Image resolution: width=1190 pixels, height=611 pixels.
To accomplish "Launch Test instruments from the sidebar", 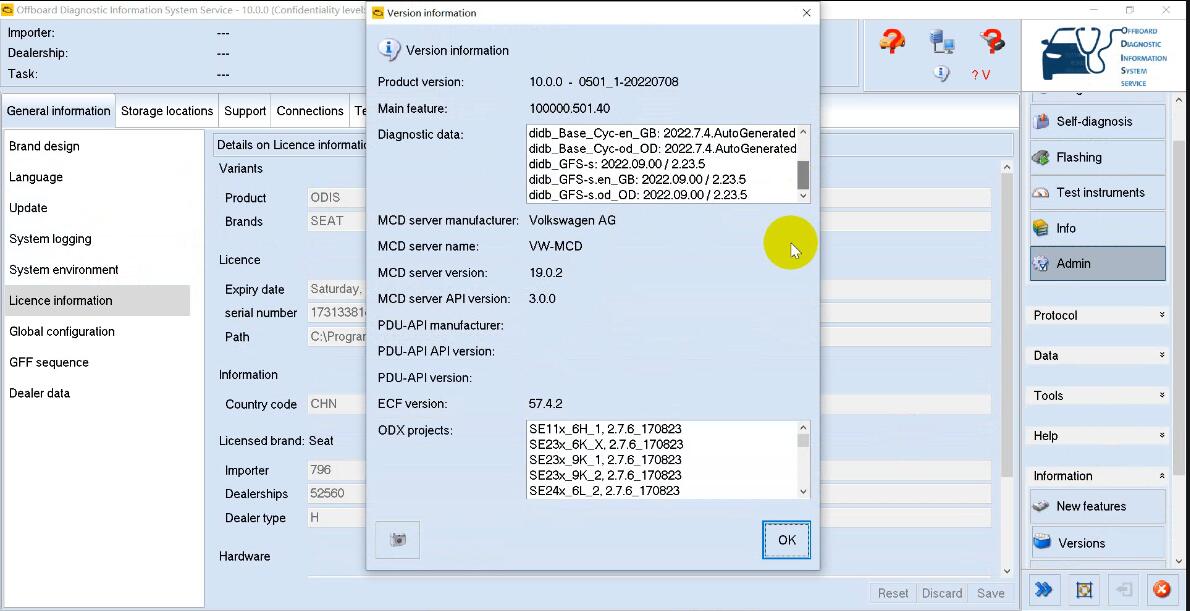I will click(1097, 192).
